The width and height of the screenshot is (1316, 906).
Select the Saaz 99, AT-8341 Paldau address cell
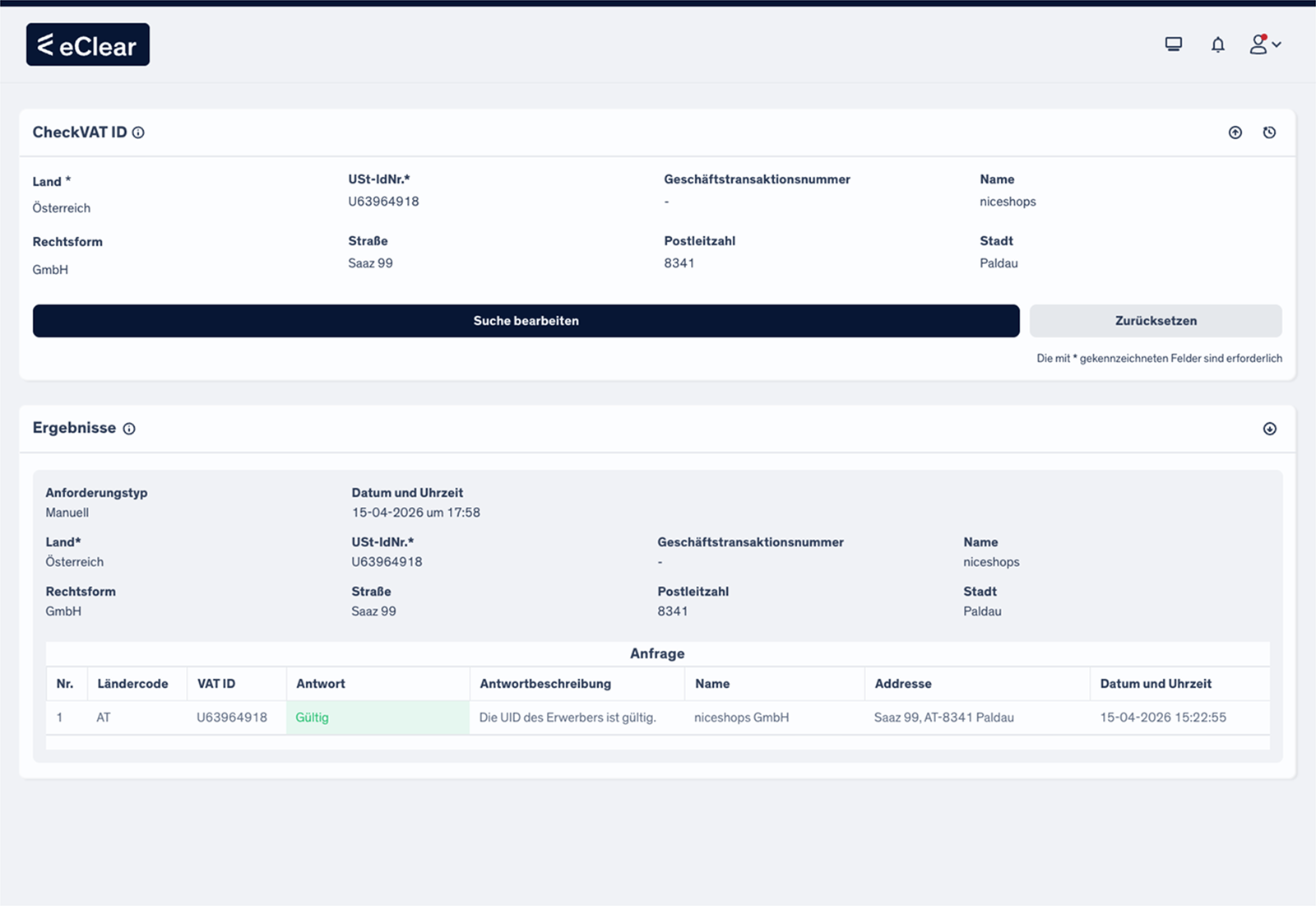[943, 718]
